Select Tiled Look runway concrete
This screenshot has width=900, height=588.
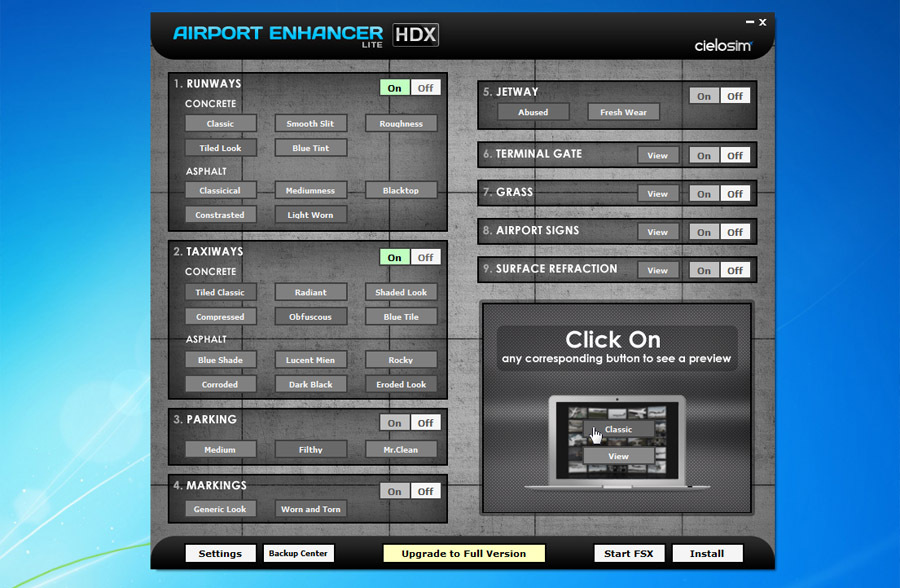click(x=220, y=148)
